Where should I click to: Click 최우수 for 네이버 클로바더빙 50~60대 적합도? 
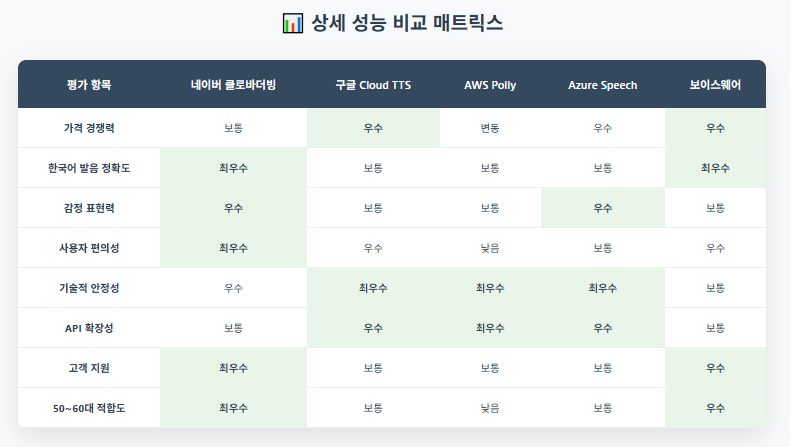[x=233, y=408]
